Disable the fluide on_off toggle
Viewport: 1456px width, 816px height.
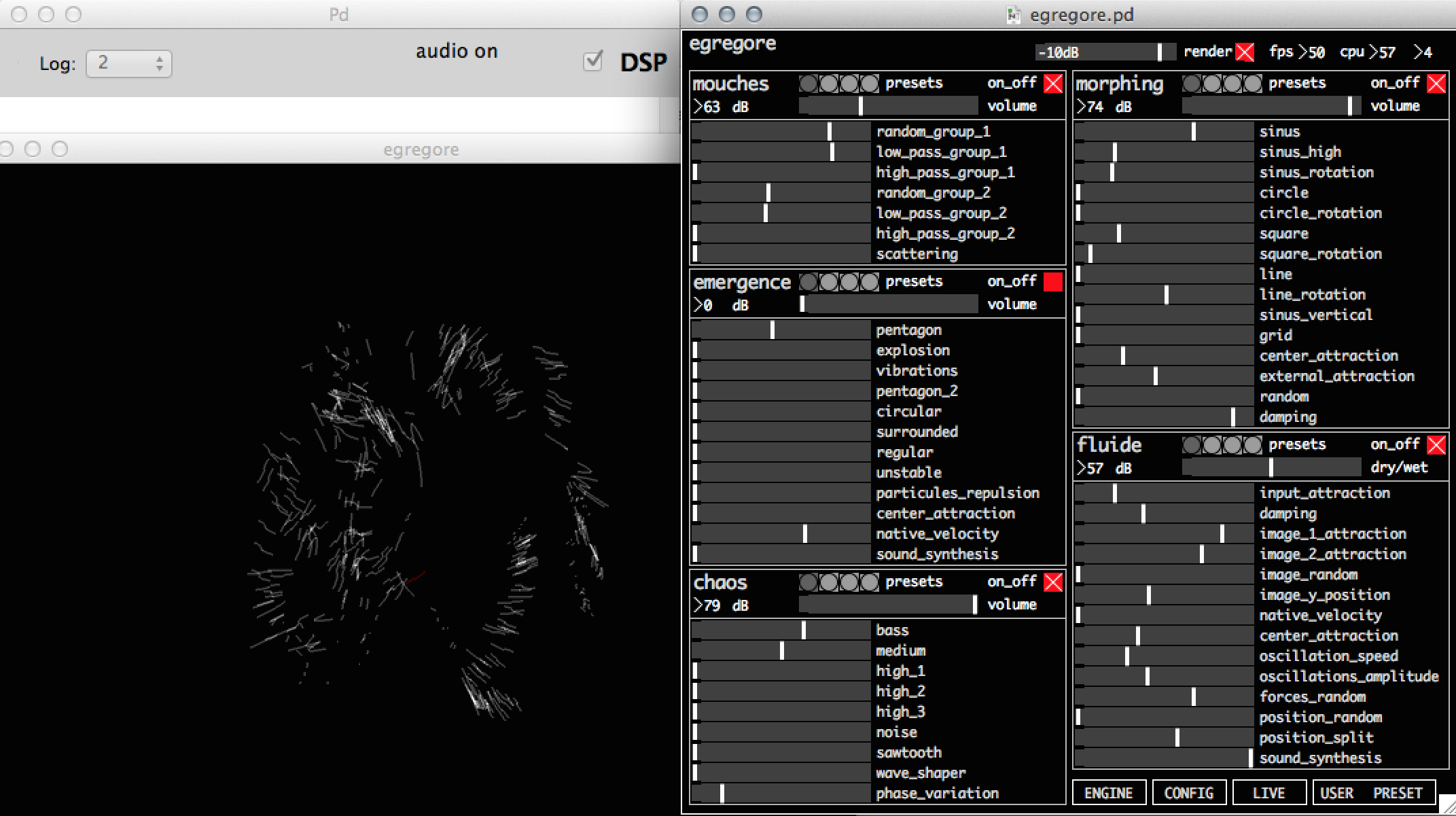(x=1436, y=445)
